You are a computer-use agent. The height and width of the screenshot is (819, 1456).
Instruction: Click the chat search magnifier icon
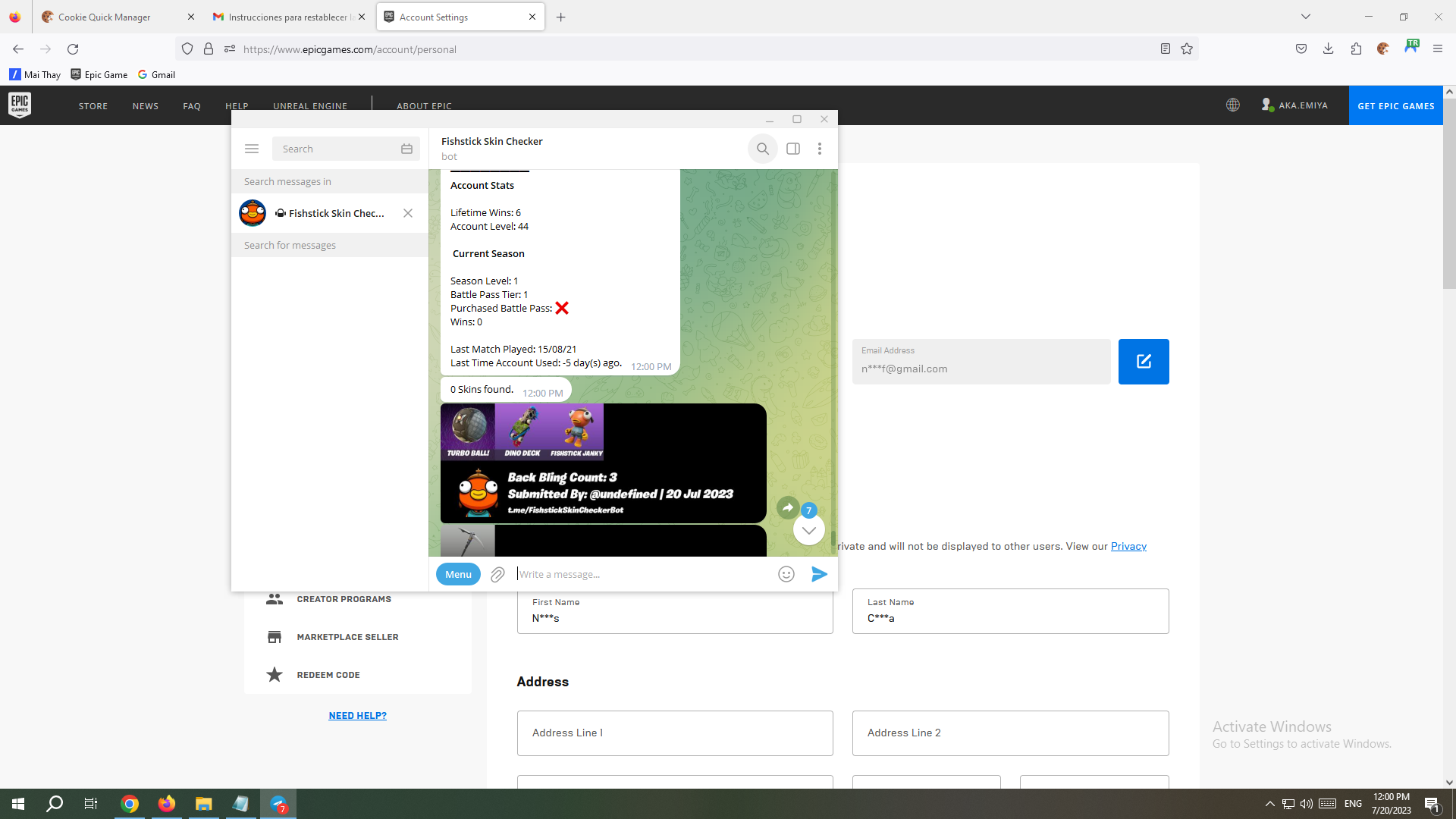[x=763, y=149]
